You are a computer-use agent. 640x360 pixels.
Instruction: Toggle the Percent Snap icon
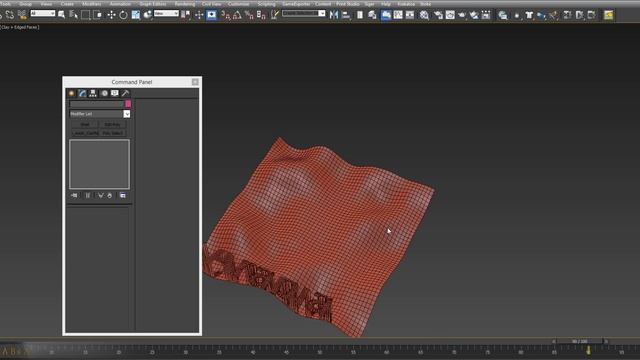pyautogui.click(x=249, y=15)
